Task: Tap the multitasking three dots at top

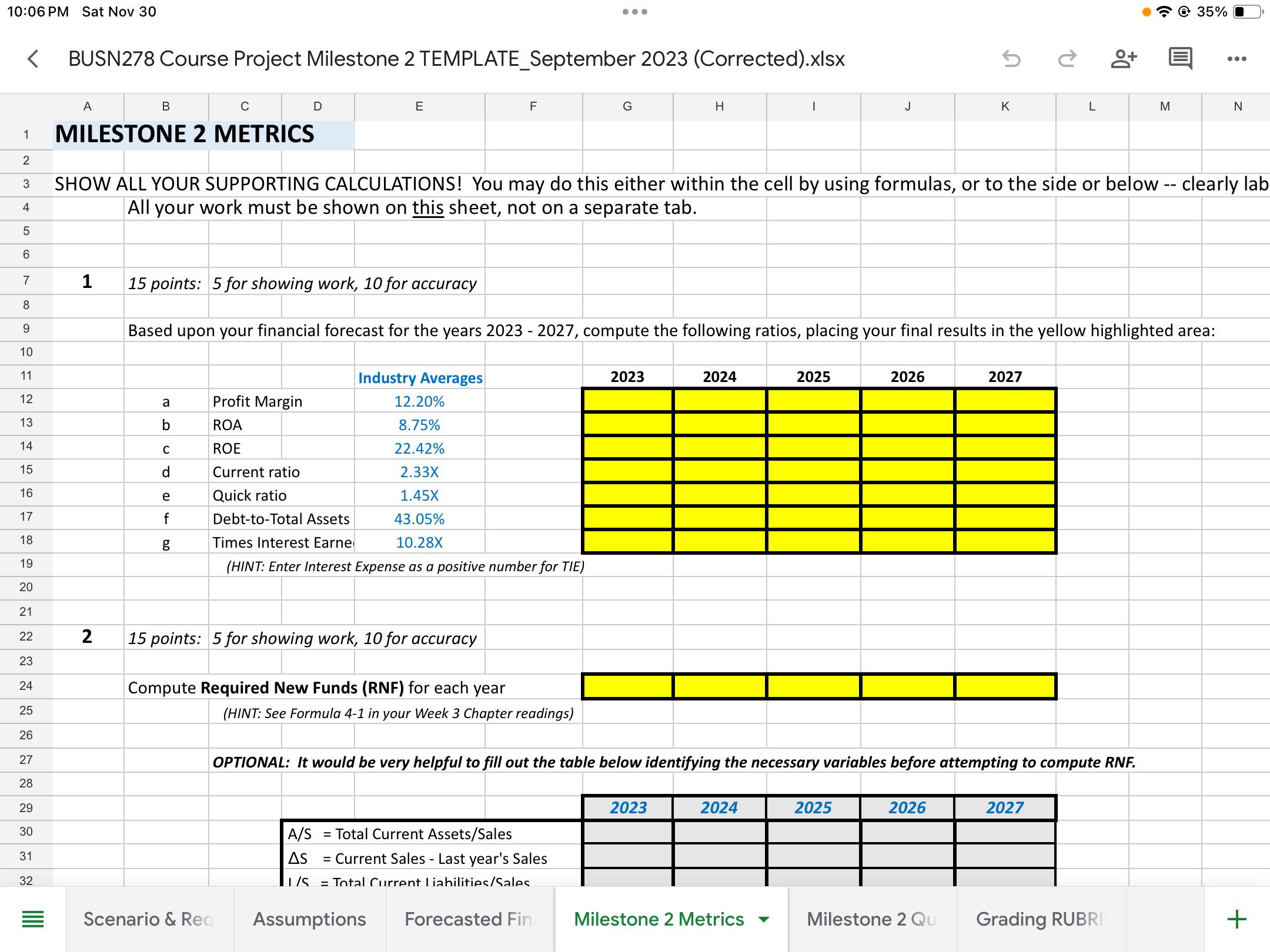Action: [634, 12]
